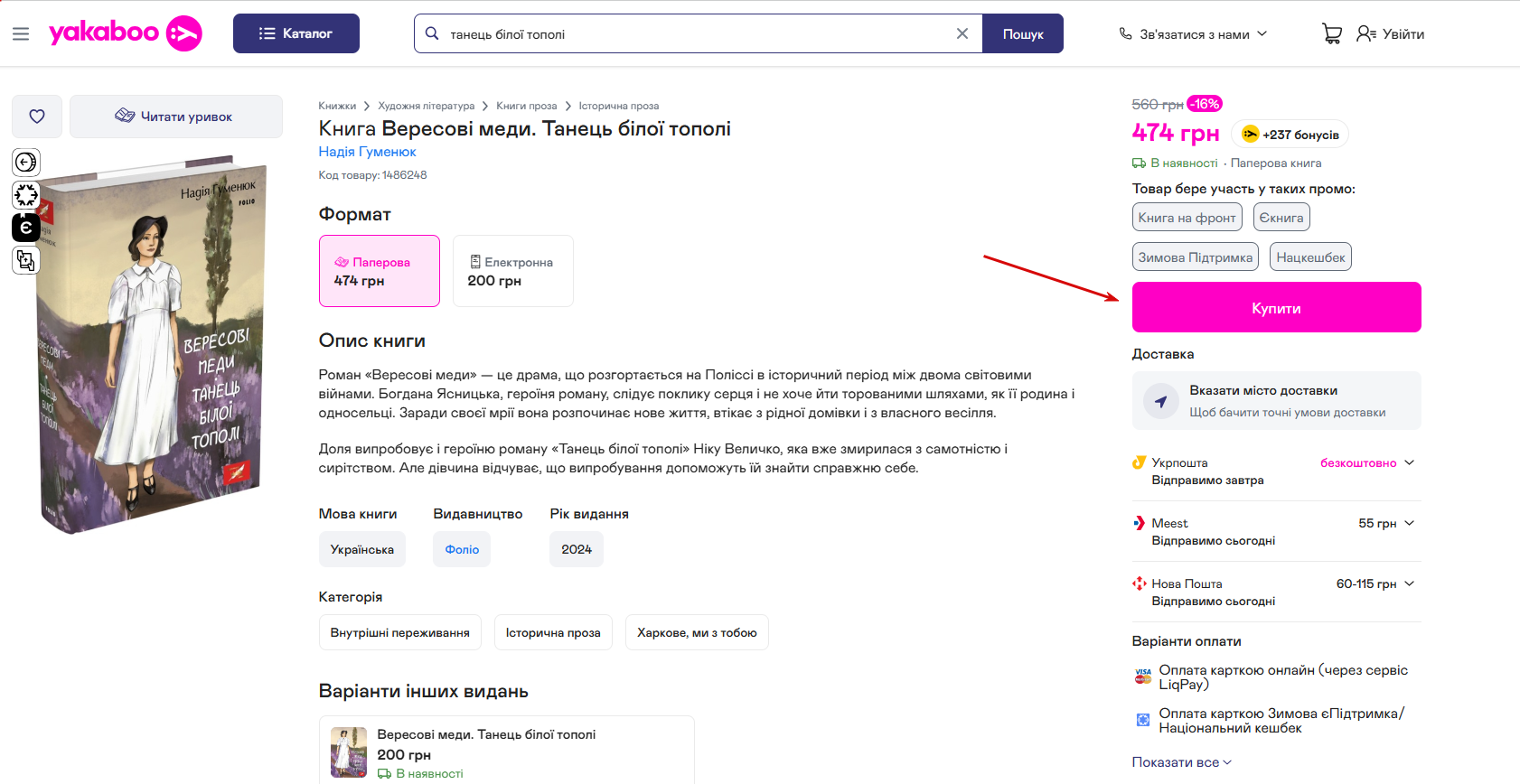
Task: Click the black Є badge icon
Action: click(26, 228)
